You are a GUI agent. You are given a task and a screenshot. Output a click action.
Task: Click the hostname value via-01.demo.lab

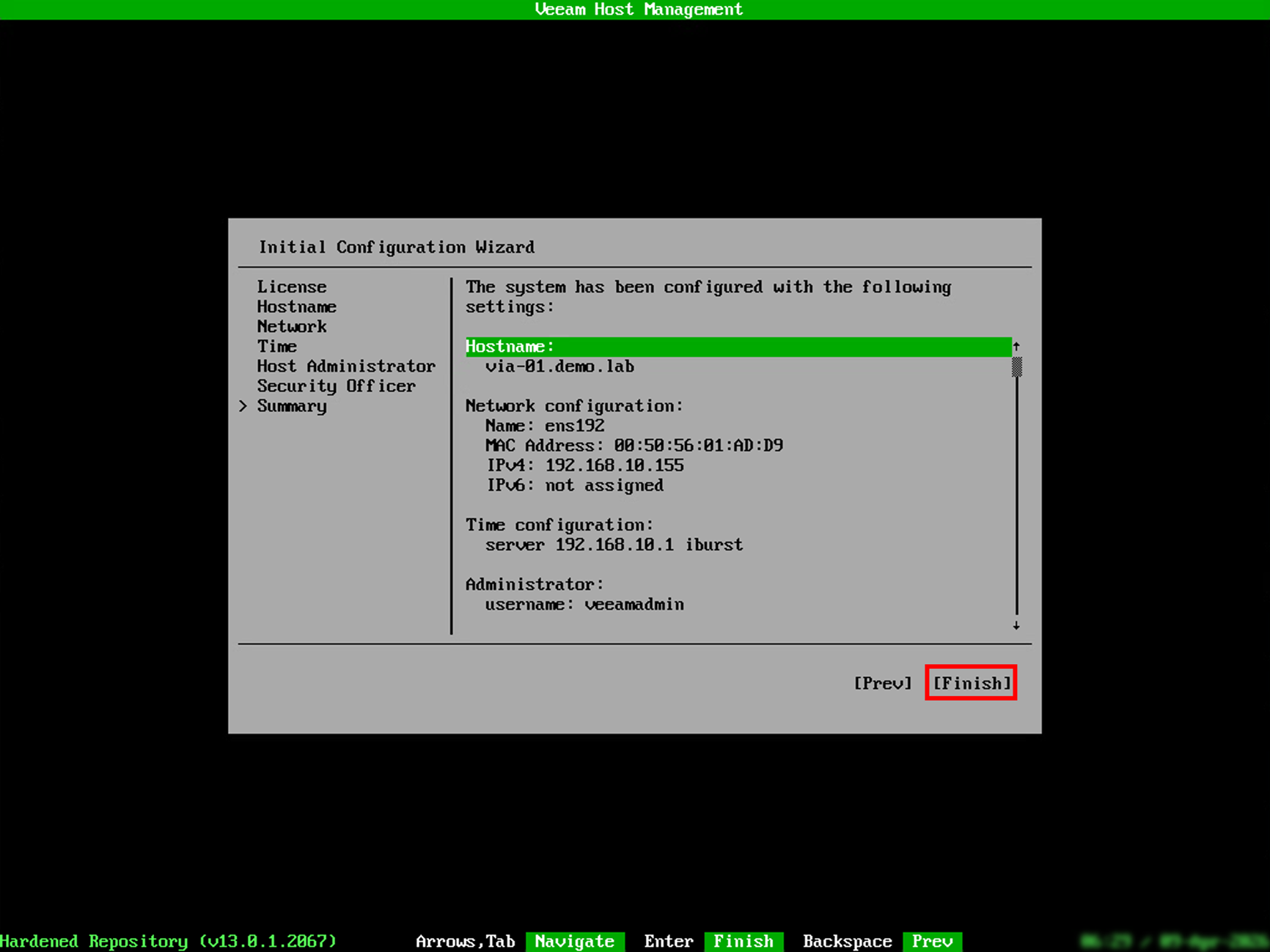(560, 366)
